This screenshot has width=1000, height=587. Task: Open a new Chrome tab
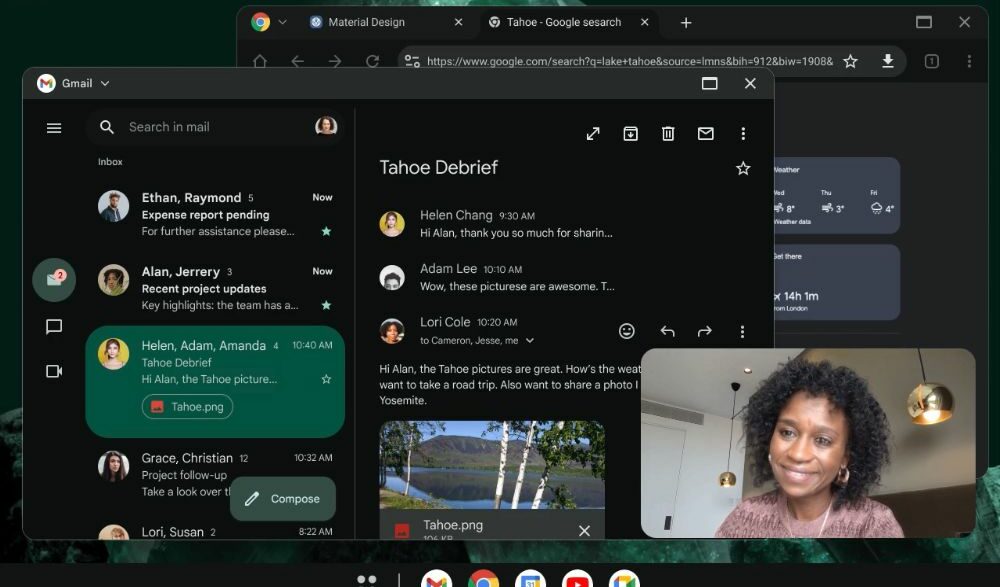(686, 23)
